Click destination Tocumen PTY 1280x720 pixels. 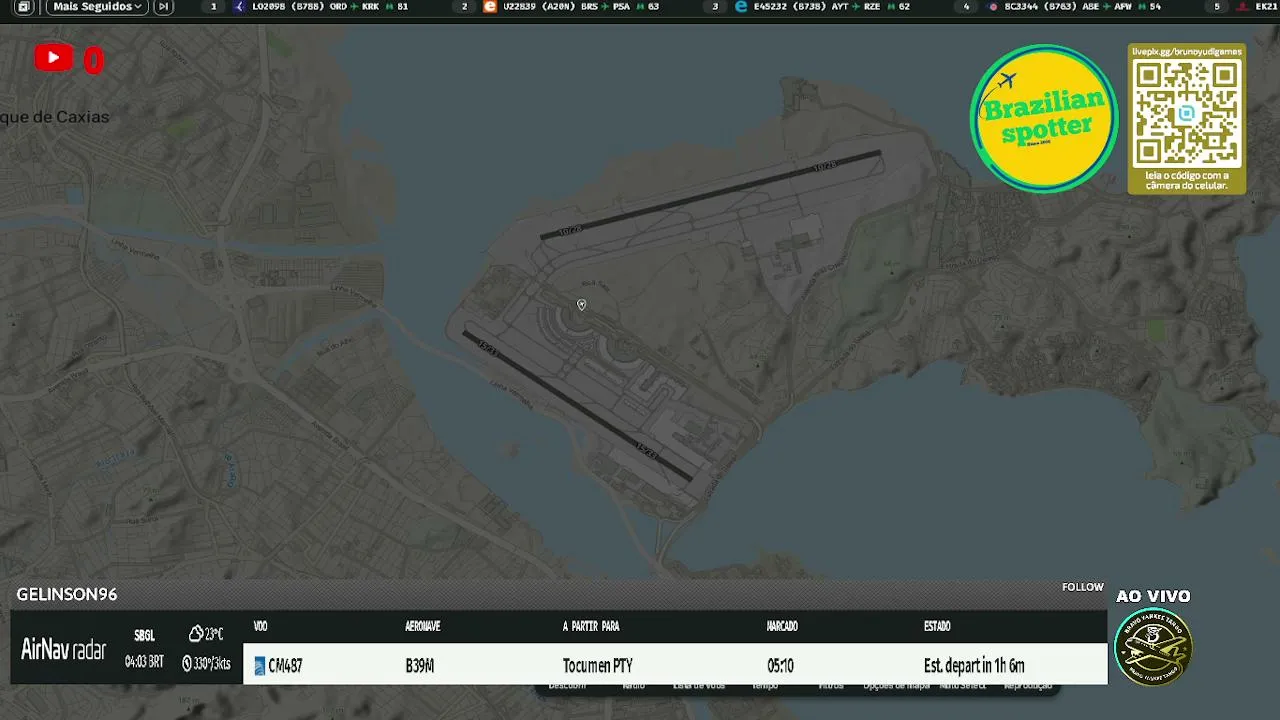[598, 666]
